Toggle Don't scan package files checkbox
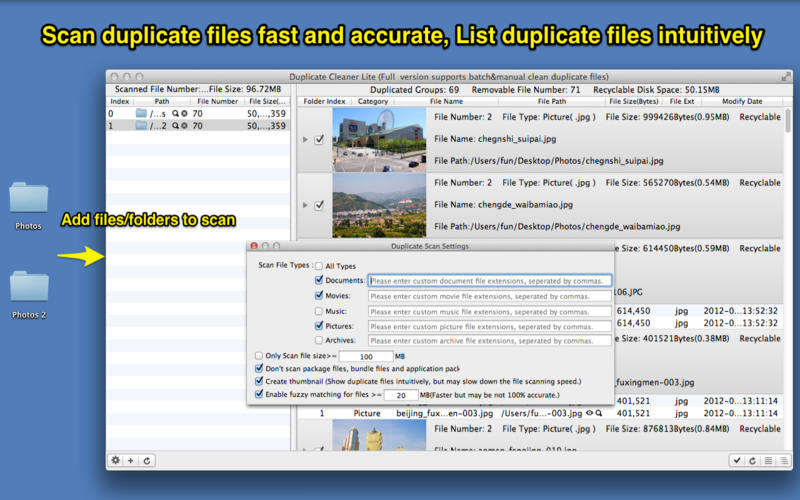Image resolution: width=800 pixels, height=500 pixels. [259, 368]
